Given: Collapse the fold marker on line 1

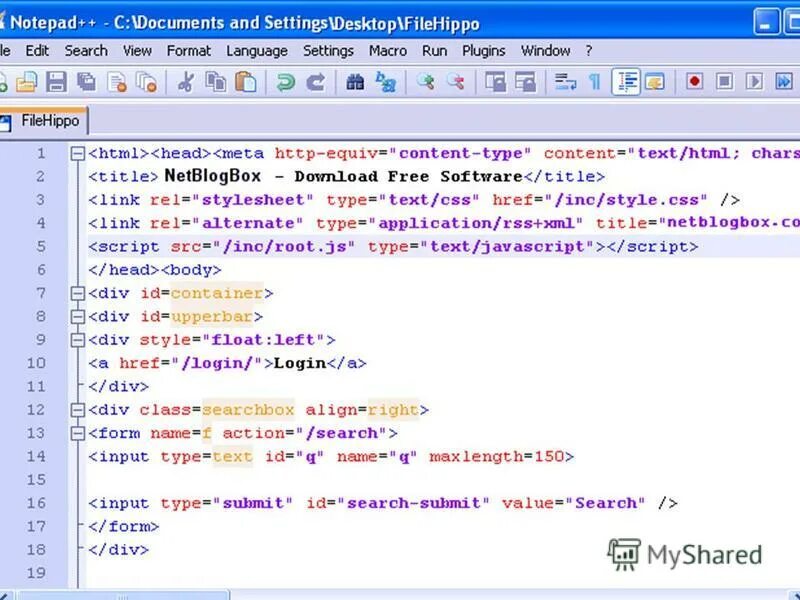Looking at the screenshot, I should pyautogui.click(x=77, y=154).
